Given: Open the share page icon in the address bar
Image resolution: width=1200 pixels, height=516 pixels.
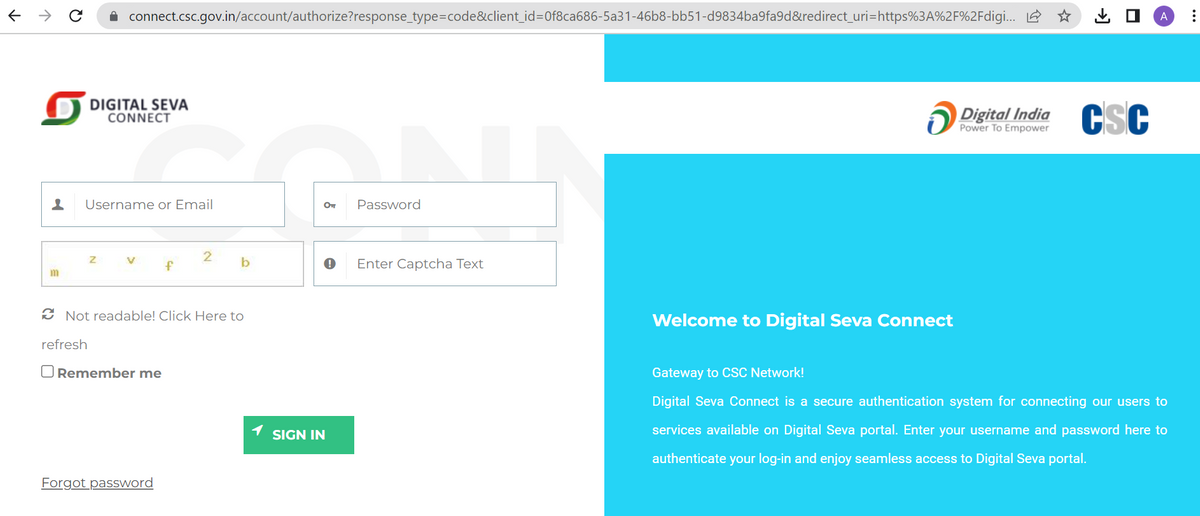Looking at the screenshot, I should click(1033, 16).
